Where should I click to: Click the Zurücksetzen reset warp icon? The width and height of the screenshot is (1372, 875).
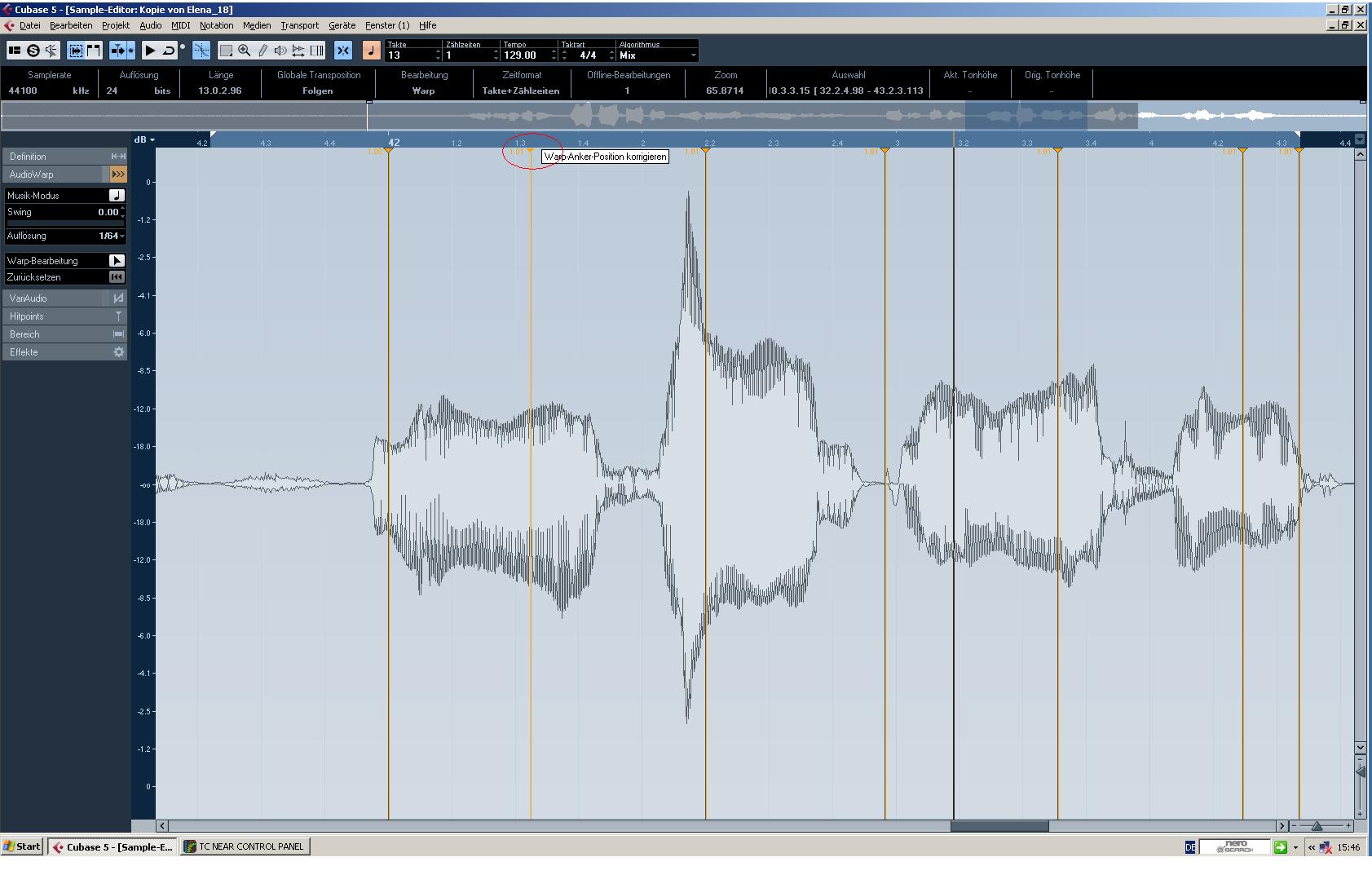pyautogui.click(x=117, y=277)
